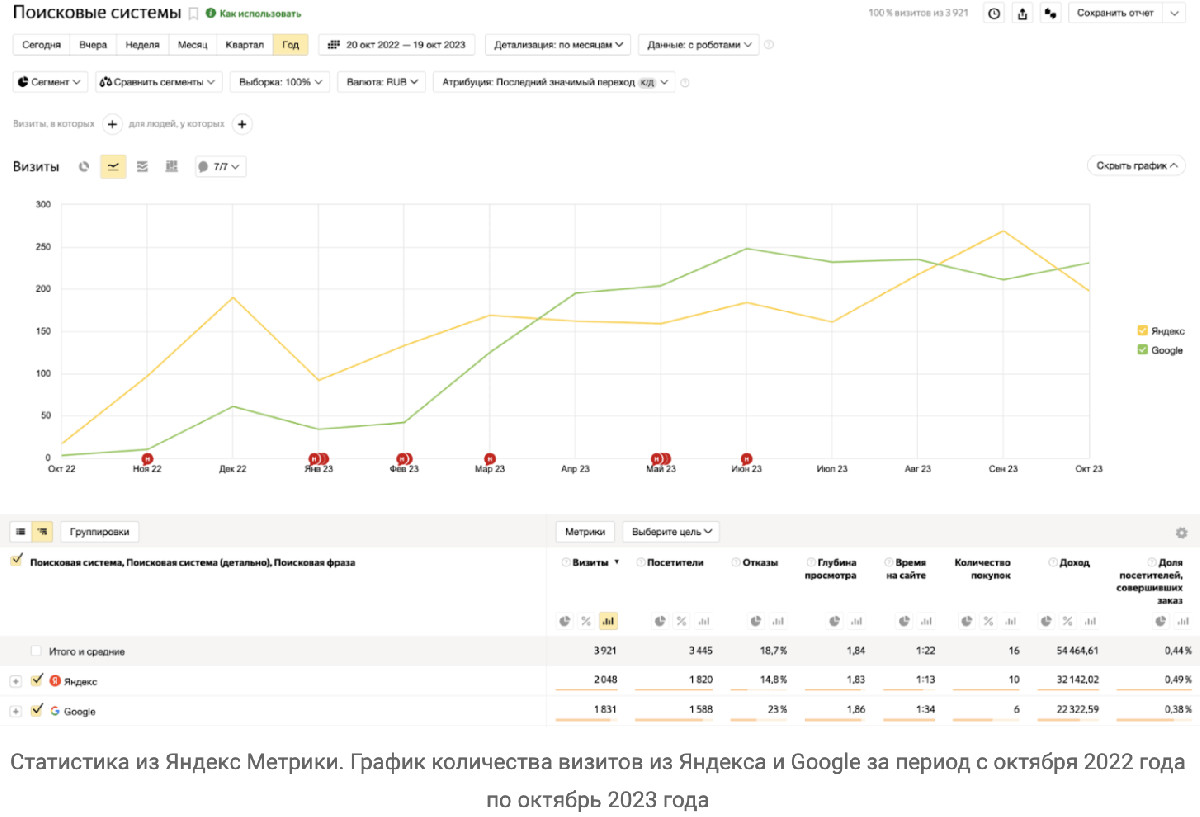Uncheck the Яндекс row checkbox
The width and height of the screenshot is (1200, 817).
[37, 680]
